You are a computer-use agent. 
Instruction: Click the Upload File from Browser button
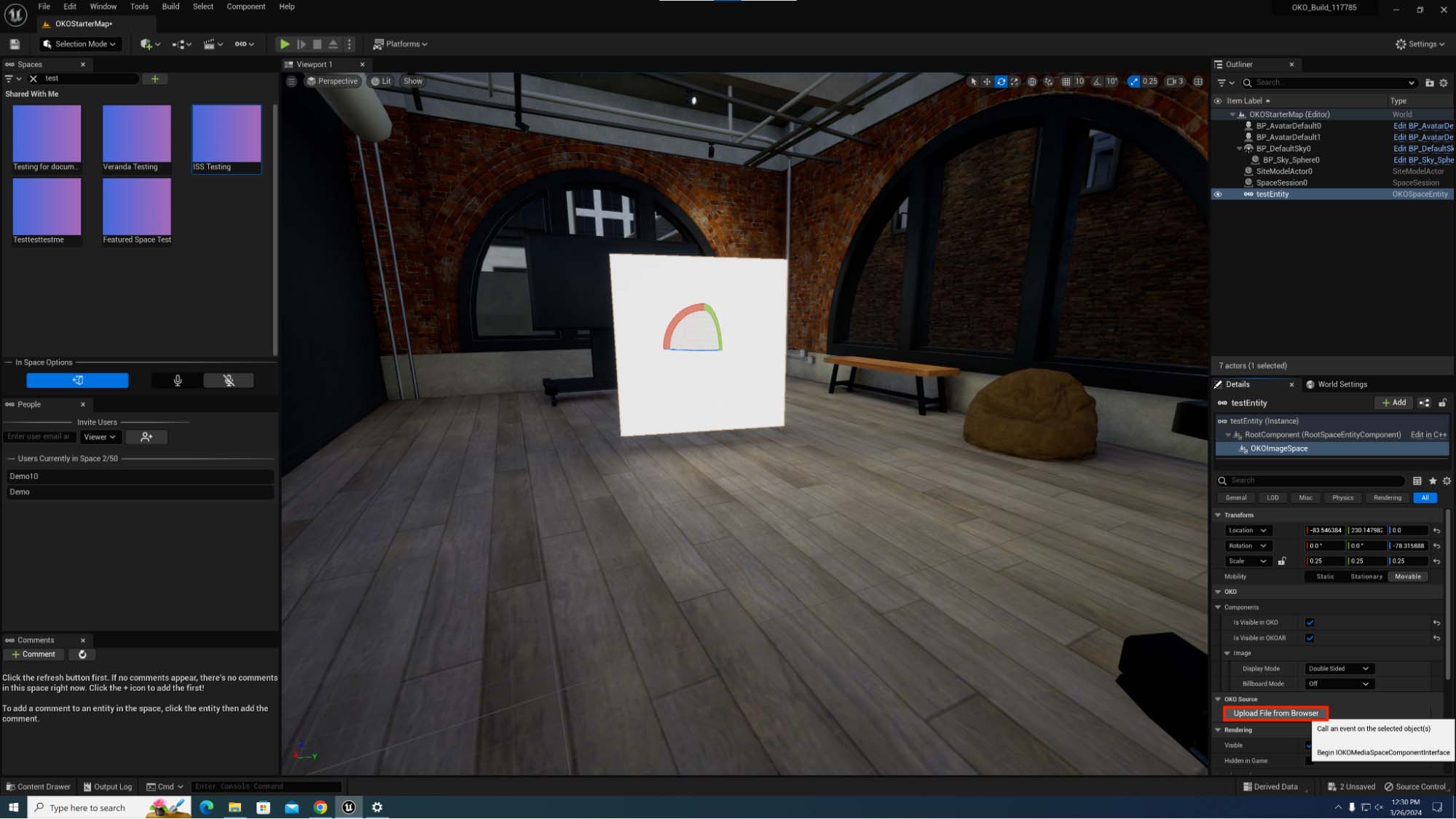(x=1275, y=713)
